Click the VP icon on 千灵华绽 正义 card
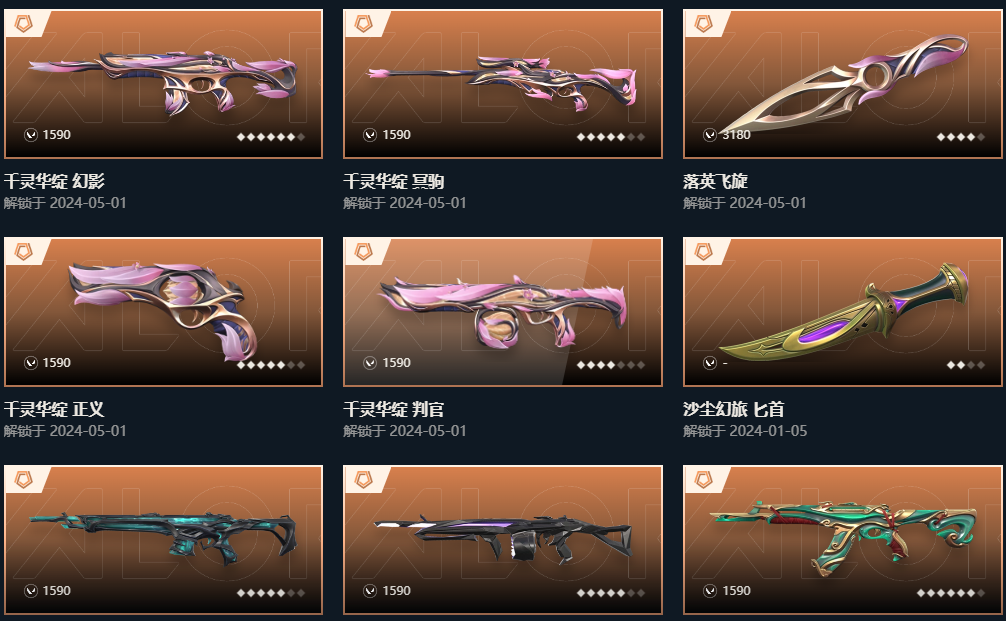The image size is (1006, 621). (31, 363)
